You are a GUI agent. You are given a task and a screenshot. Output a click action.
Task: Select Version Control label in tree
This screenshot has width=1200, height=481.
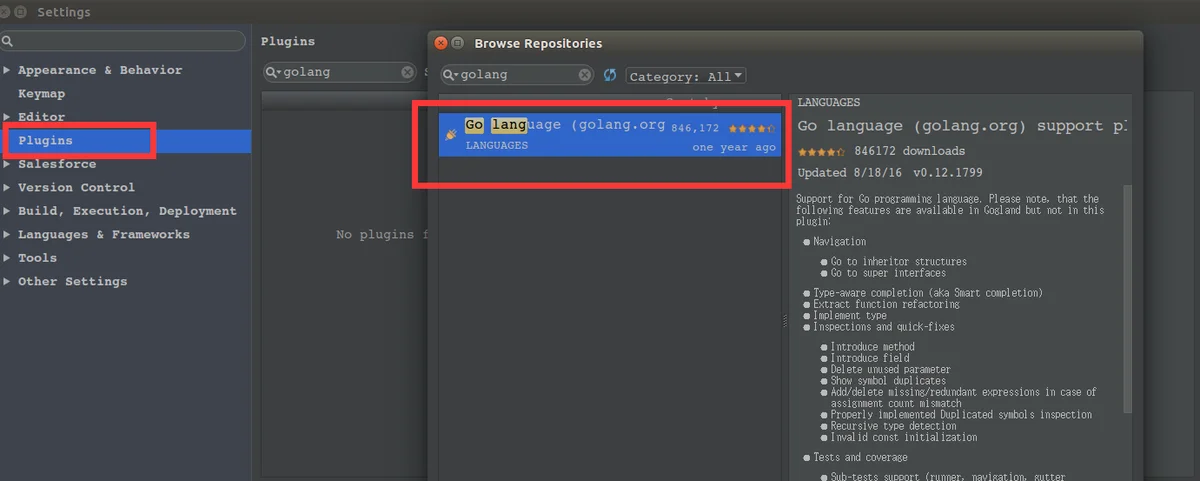[76, 187]
